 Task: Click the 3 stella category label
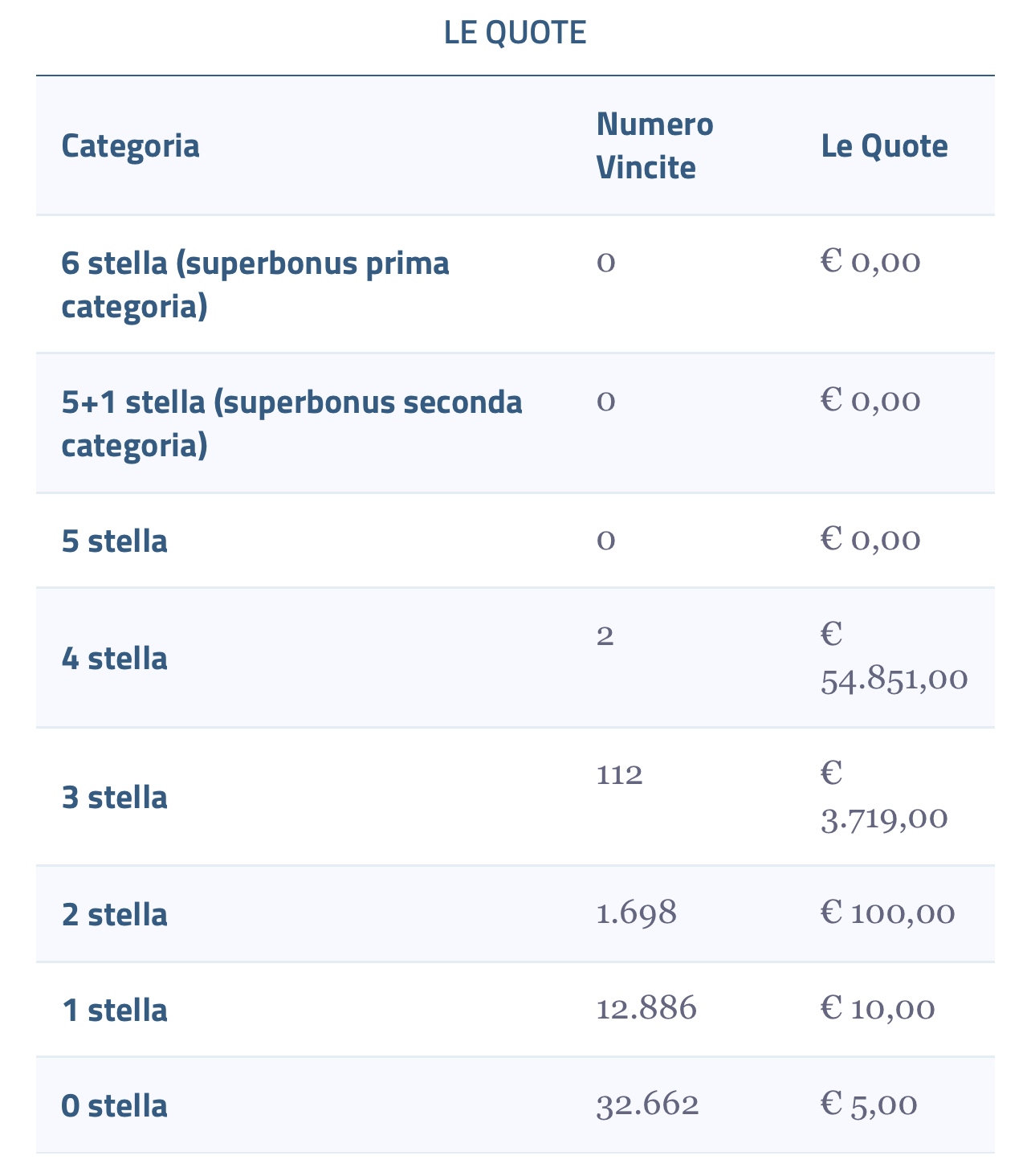[114, 797]
